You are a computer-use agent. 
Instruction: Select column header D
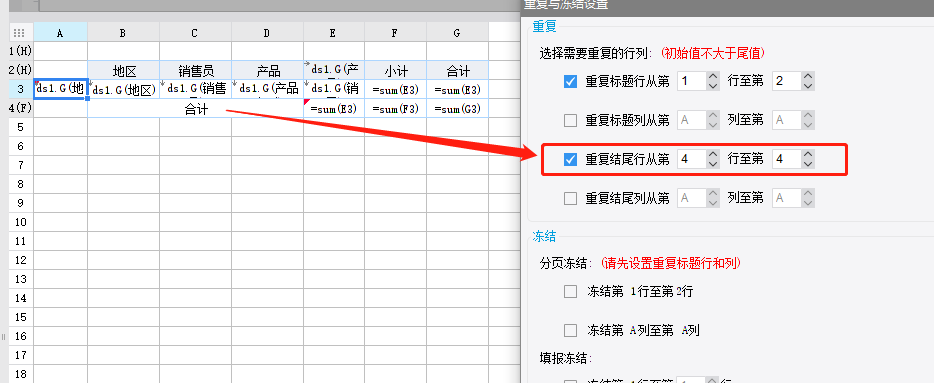(267, 33)
